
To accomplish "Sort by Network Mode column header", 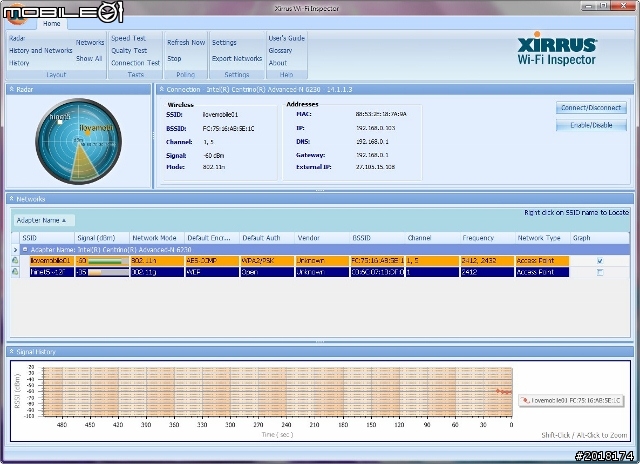I will (157, 238).
